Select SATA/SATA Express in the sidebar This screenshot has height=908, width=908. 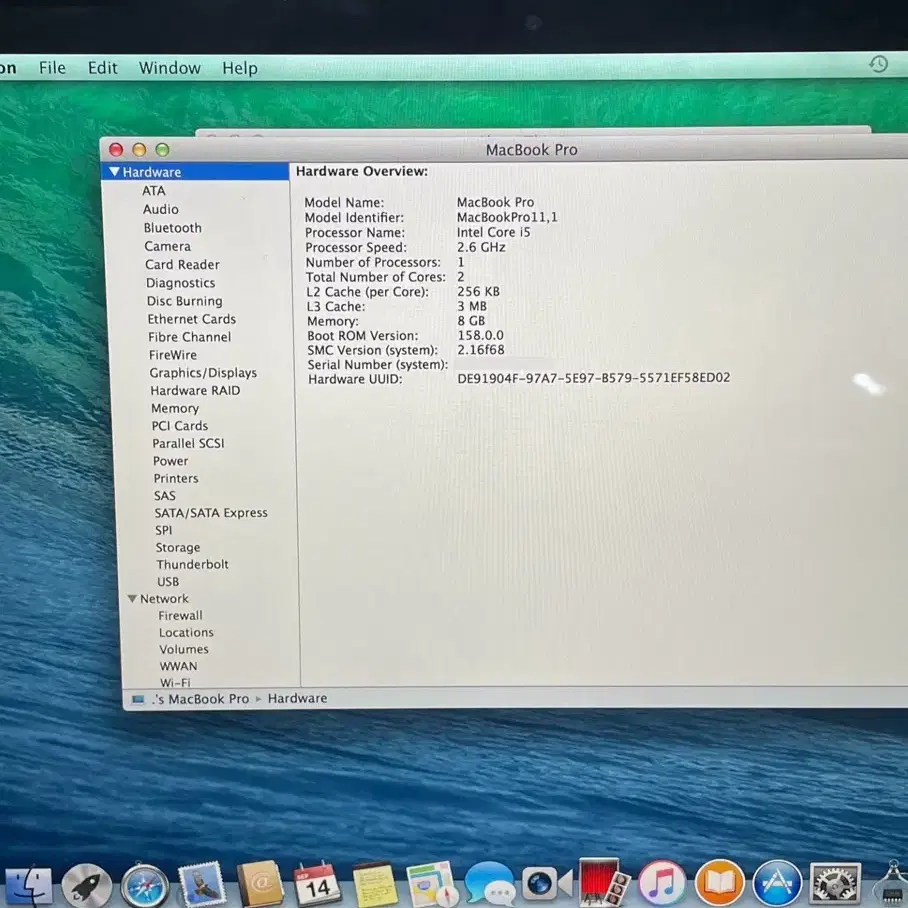(211, 512)
